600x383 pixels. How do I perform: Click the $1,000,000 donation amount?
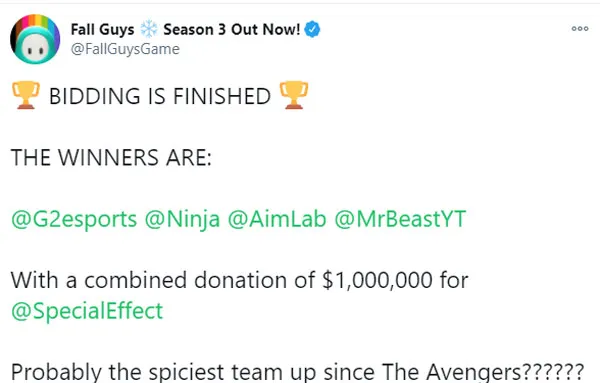coord(377,280)
